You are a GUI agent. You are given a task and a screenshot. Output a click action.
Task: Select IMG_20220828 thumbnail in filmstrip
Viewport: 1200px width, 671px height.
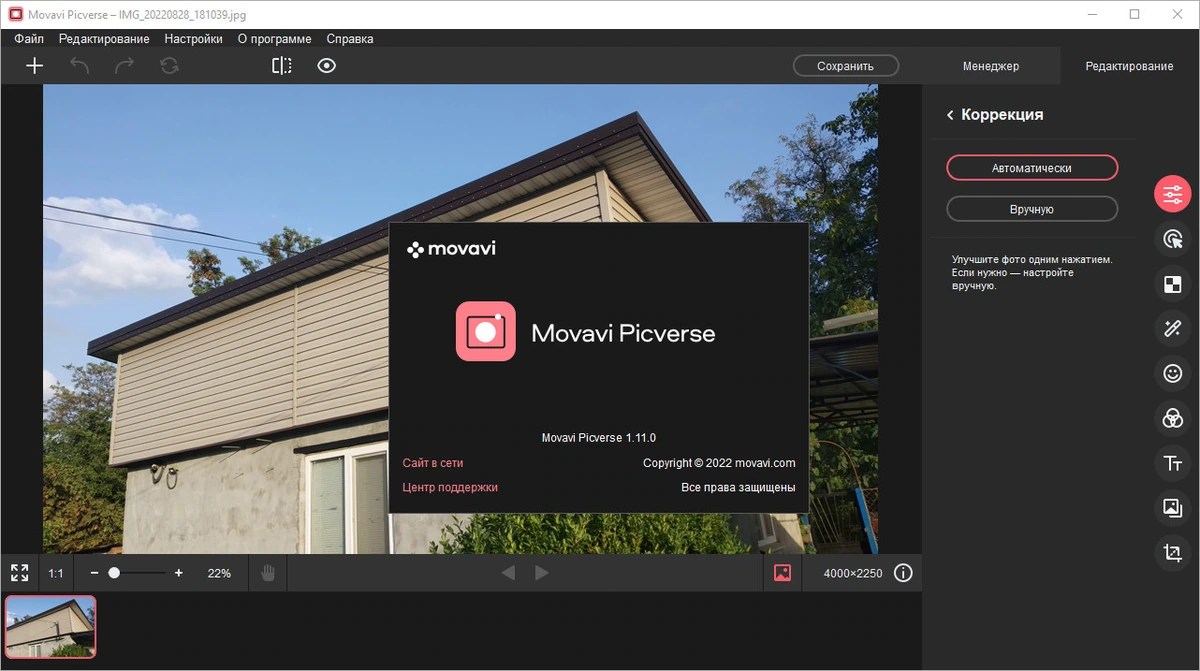point(51,627)
